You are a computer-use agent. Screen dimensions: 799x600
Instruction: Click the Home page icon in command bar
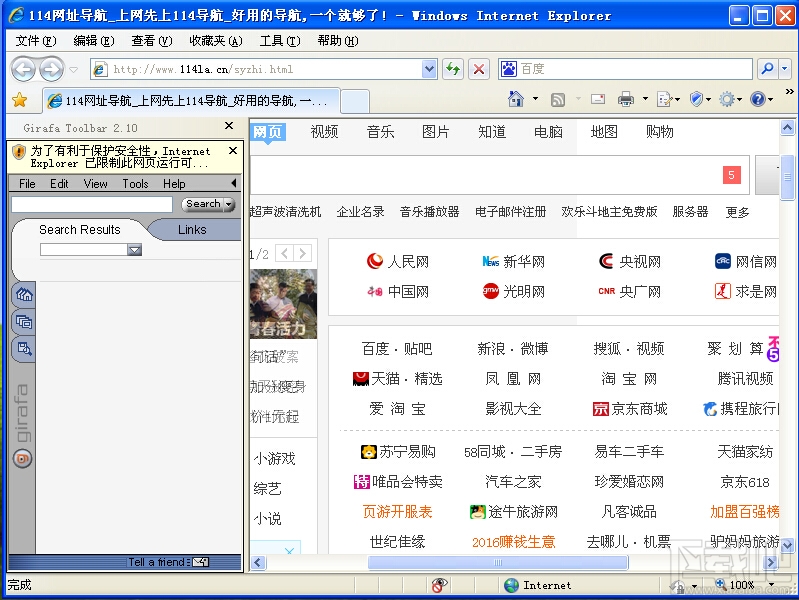(516, 99)
